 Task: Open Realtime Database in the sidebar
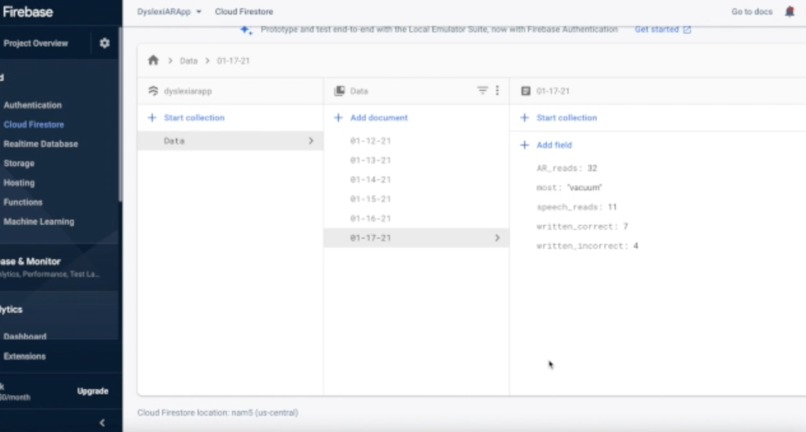(41, 144)
